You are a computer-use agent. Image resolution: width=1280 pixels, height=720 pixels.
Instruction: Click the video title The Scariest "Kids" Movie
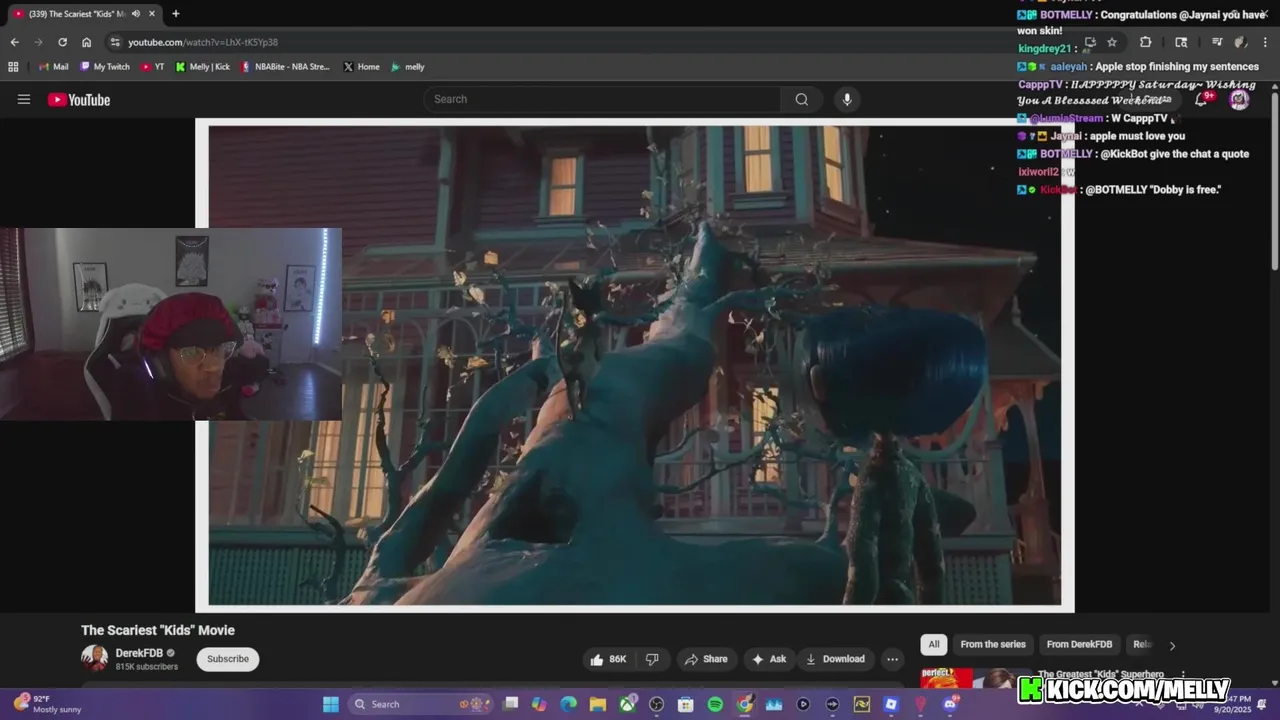pyautogui.click(x=158, y=630)
